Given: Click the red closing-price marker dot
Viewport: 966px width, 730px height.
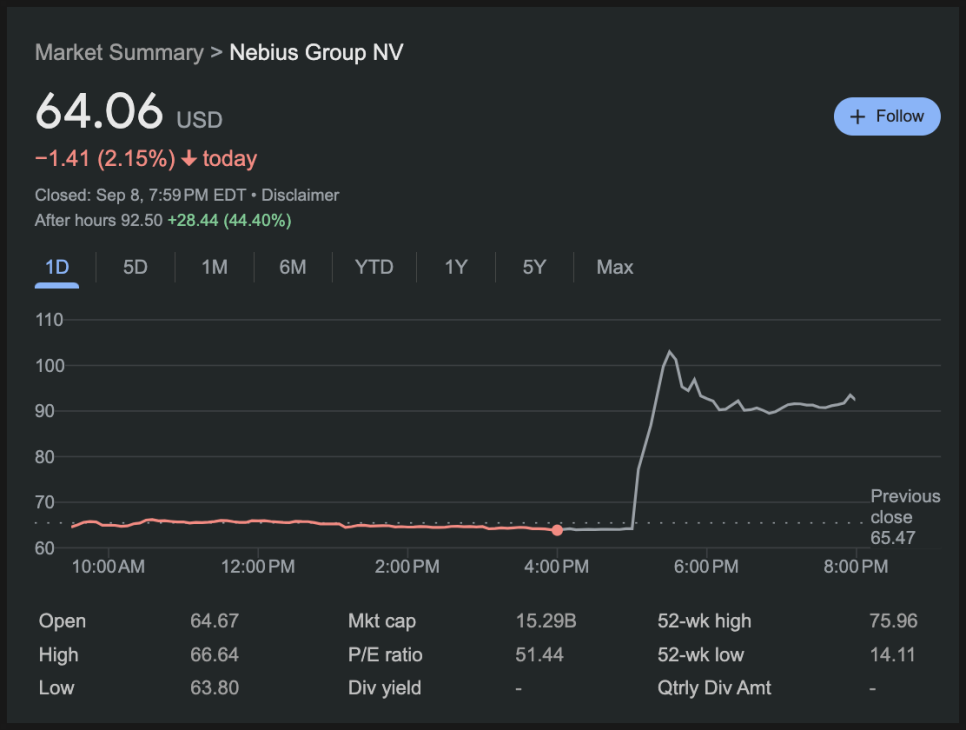Looking at the screenshot, I should pos(557,530).
